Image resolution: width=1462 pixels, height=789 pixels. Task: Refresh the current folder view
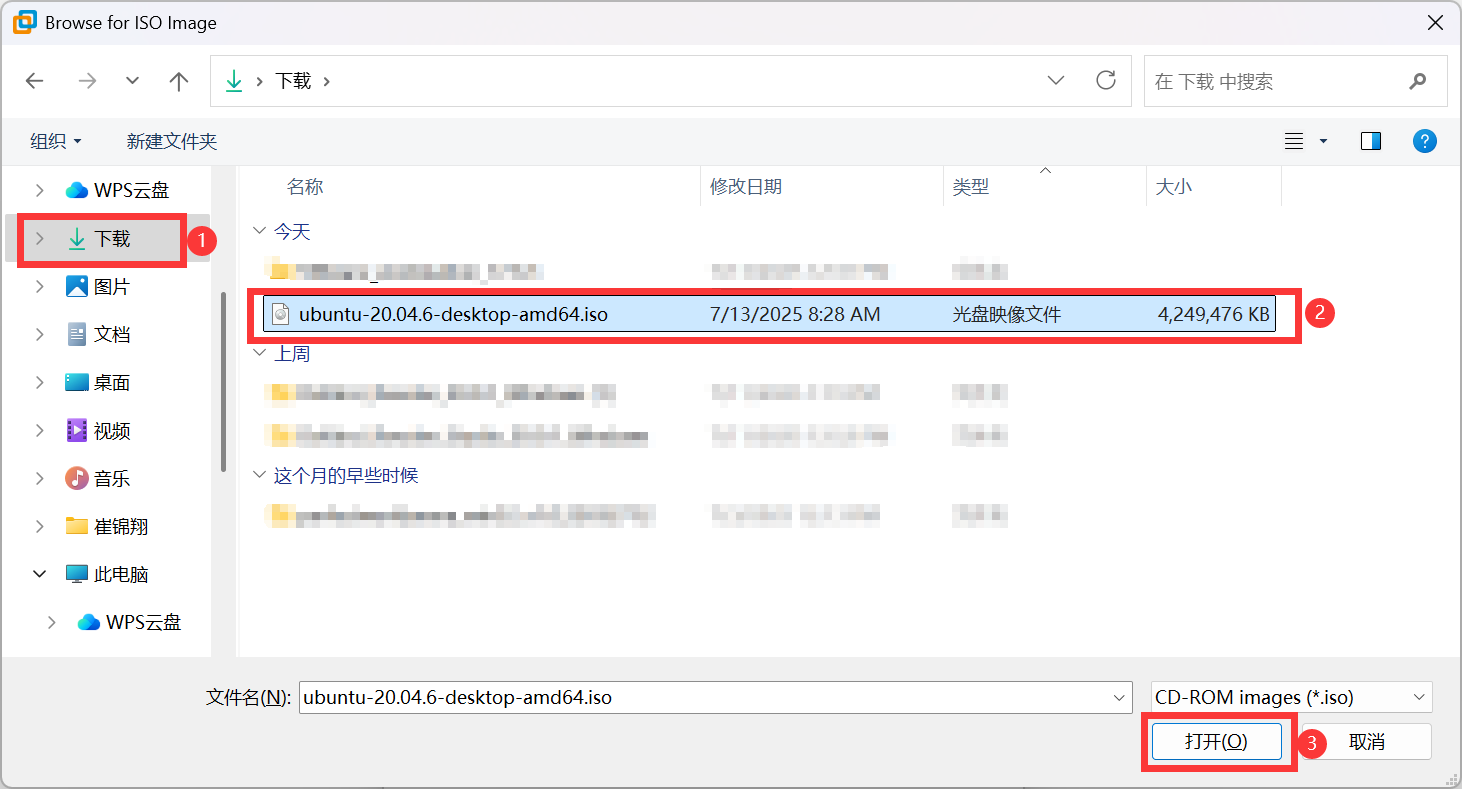[x=1105, y=81]
